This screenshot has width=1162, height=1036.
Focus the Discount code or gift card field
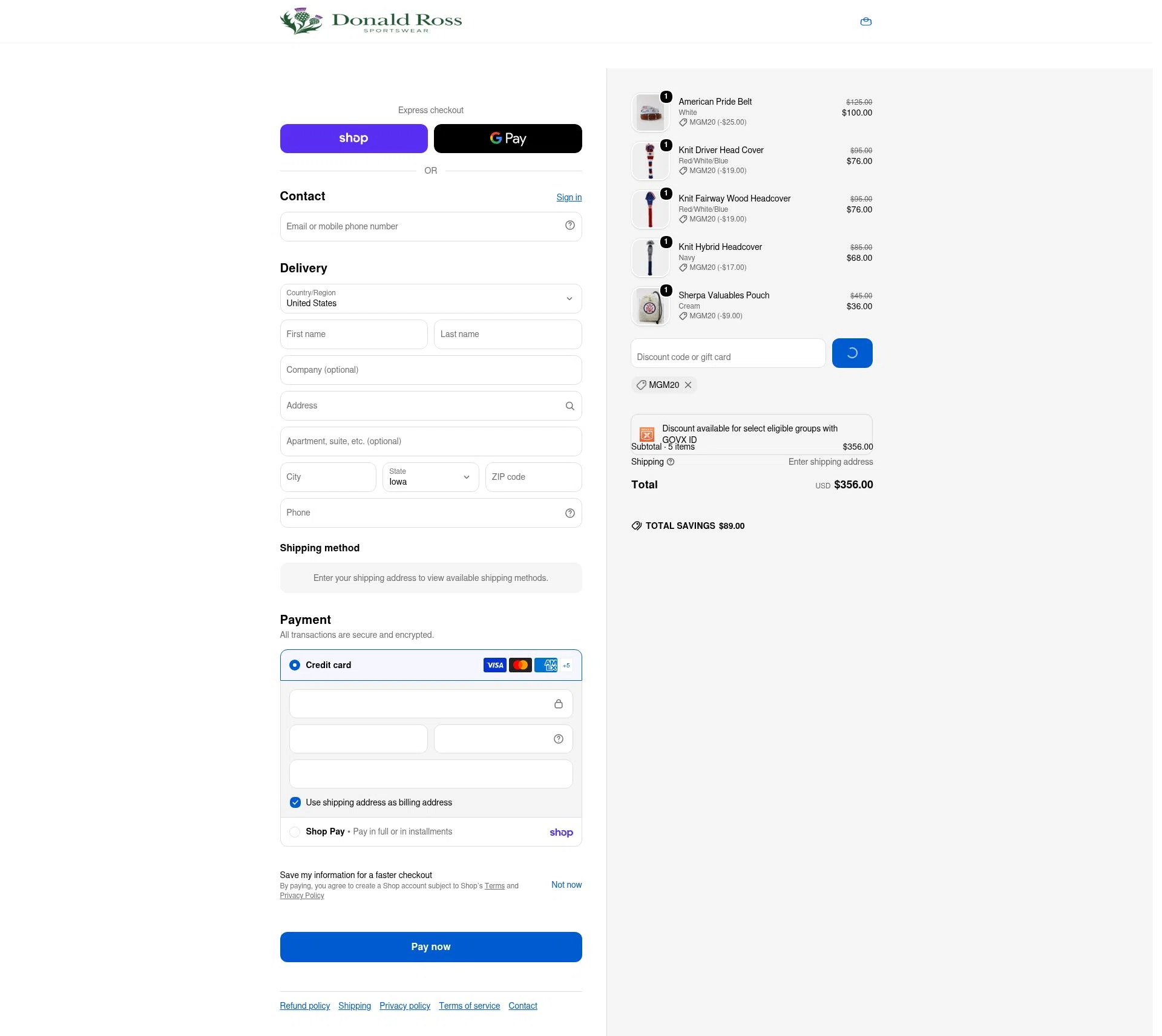[x=728, y=353]
